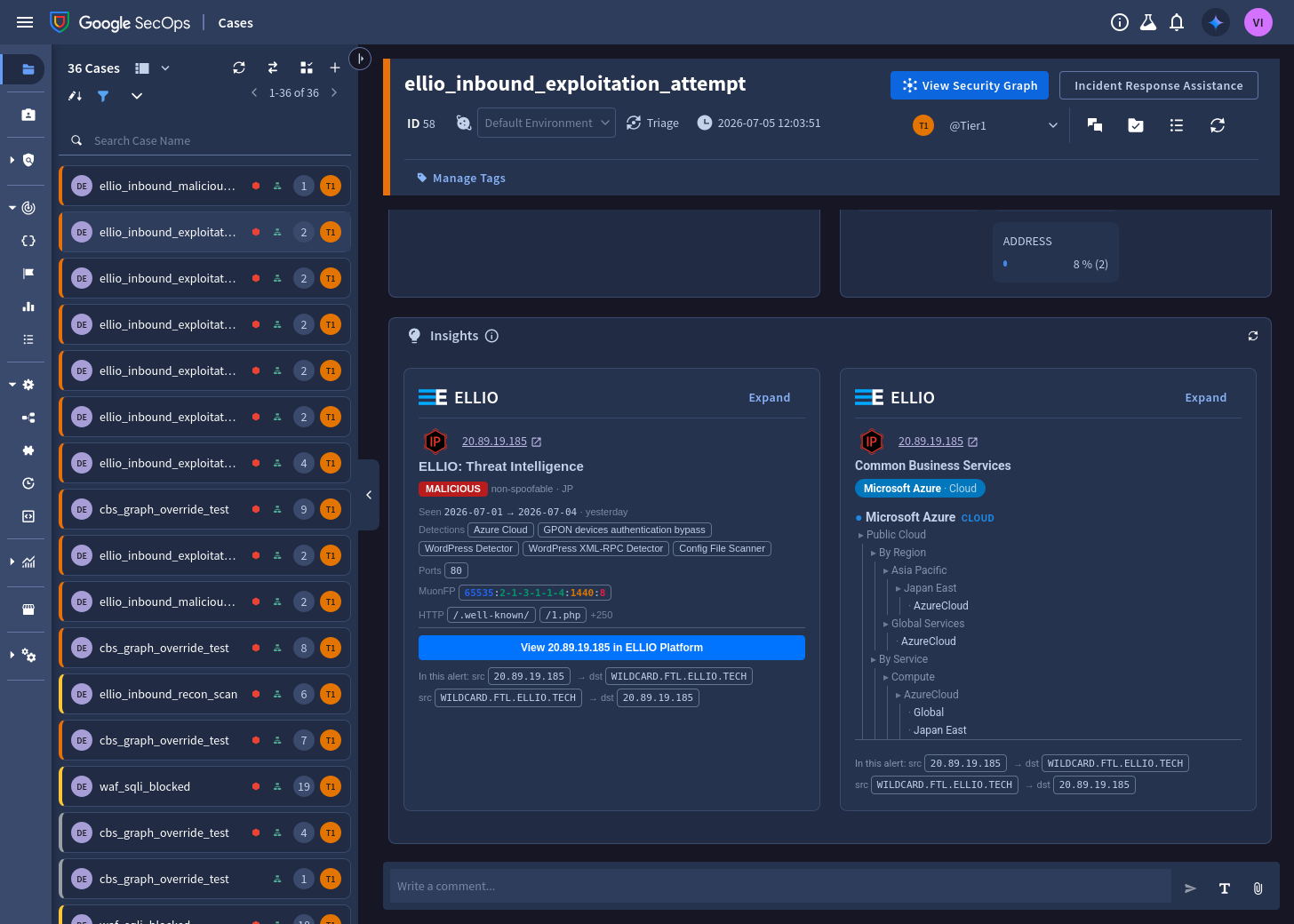Open the case list view dropdown chevron

165,68
